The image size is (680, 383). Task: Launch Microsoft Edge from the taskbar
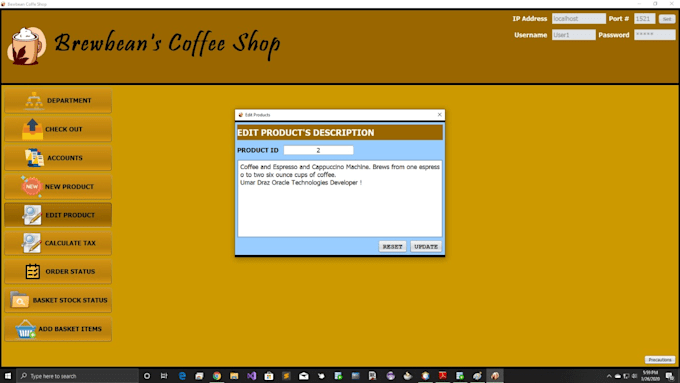[182, 376]
